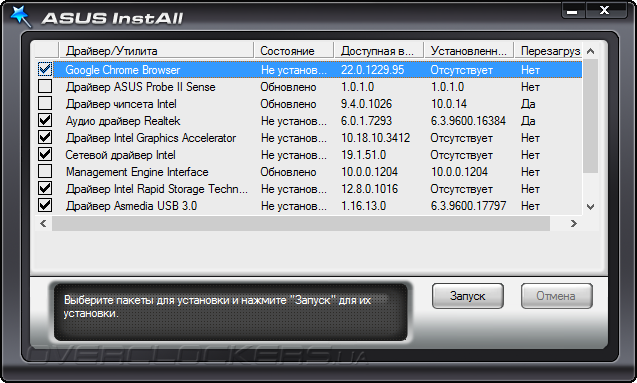Image resolution: width=637 pixels, height=383 pixels.
Task: Sort by the Установленн... column header
Action: coord(469,51)
